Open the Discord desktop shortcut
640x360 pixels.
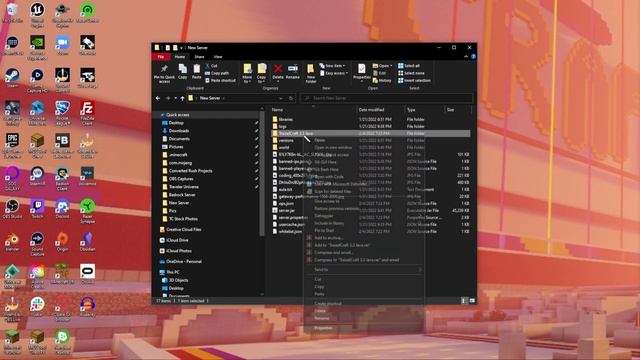62,209
